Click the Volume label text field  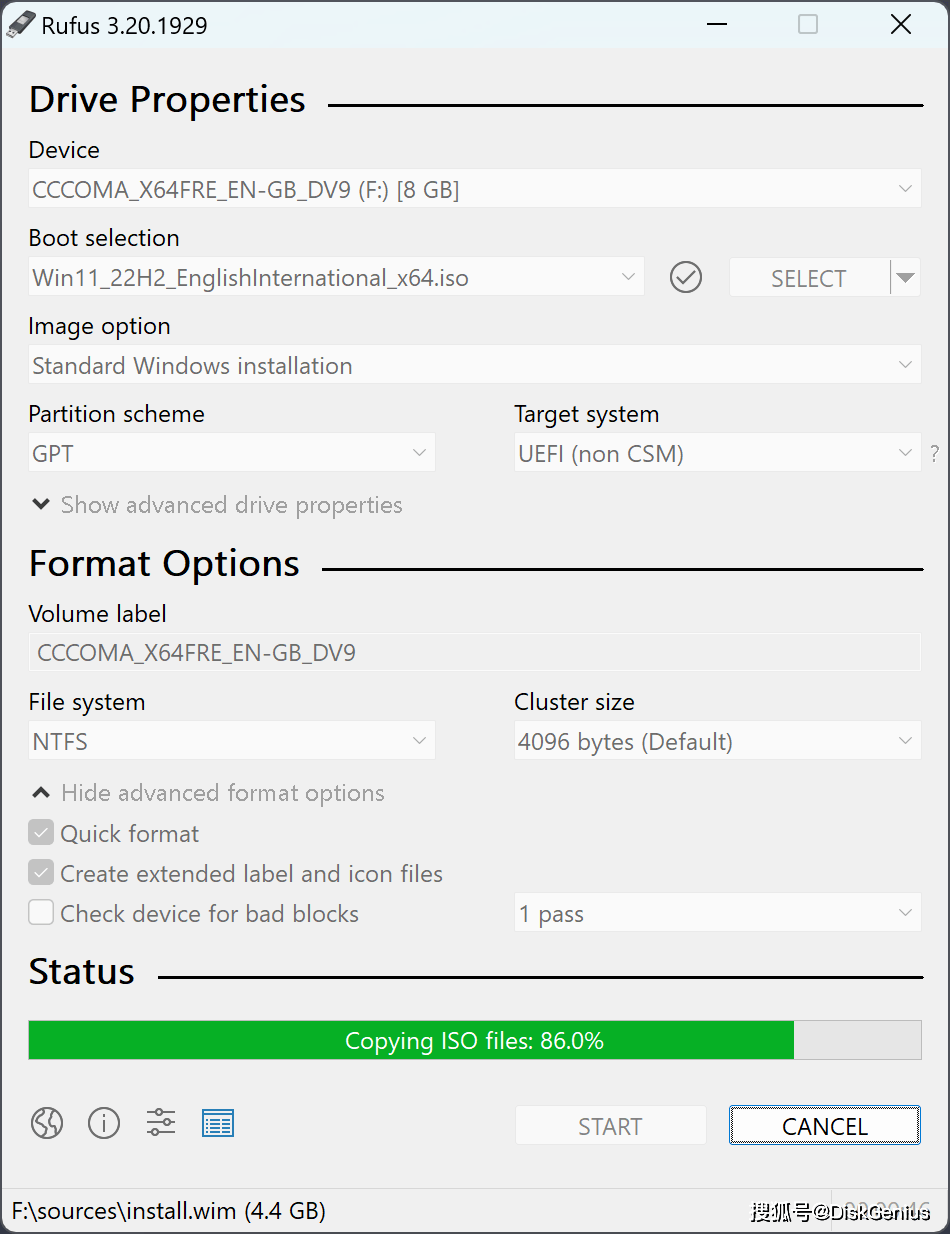[x=475, y=652]
